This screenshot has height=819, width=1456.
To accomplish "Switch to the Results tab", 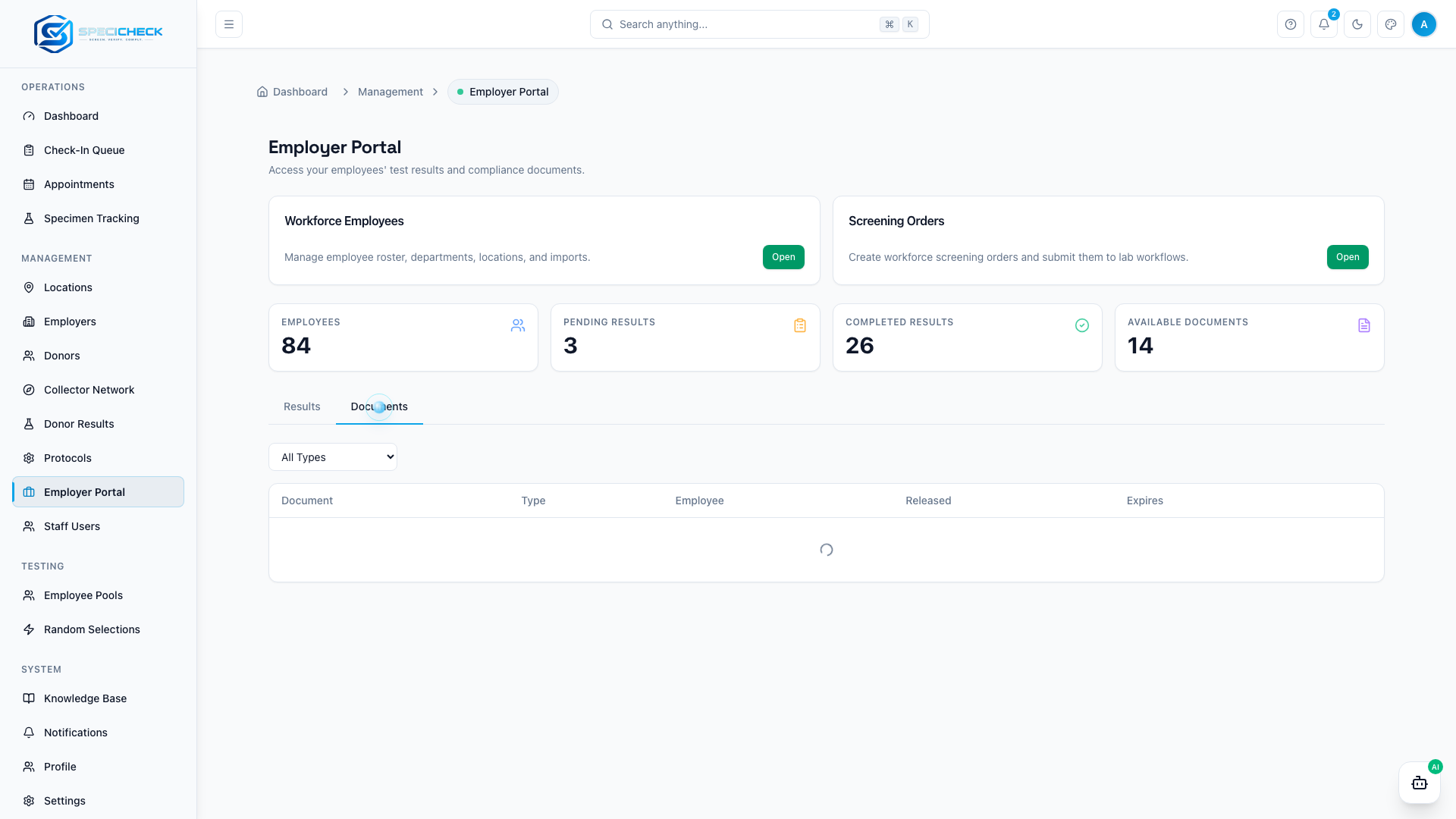I will coord(302,406).
